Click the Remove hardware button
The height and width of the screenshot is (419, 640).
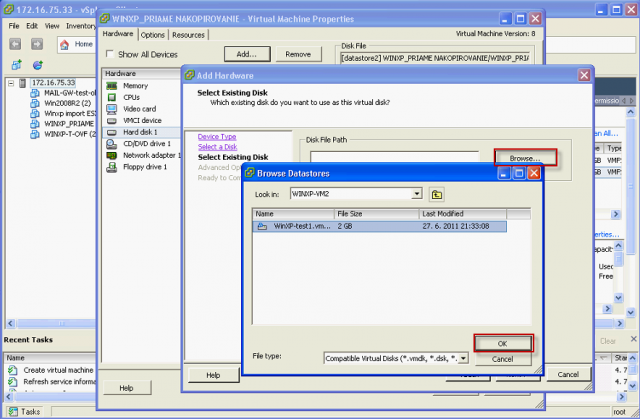(x=298, y=54)
